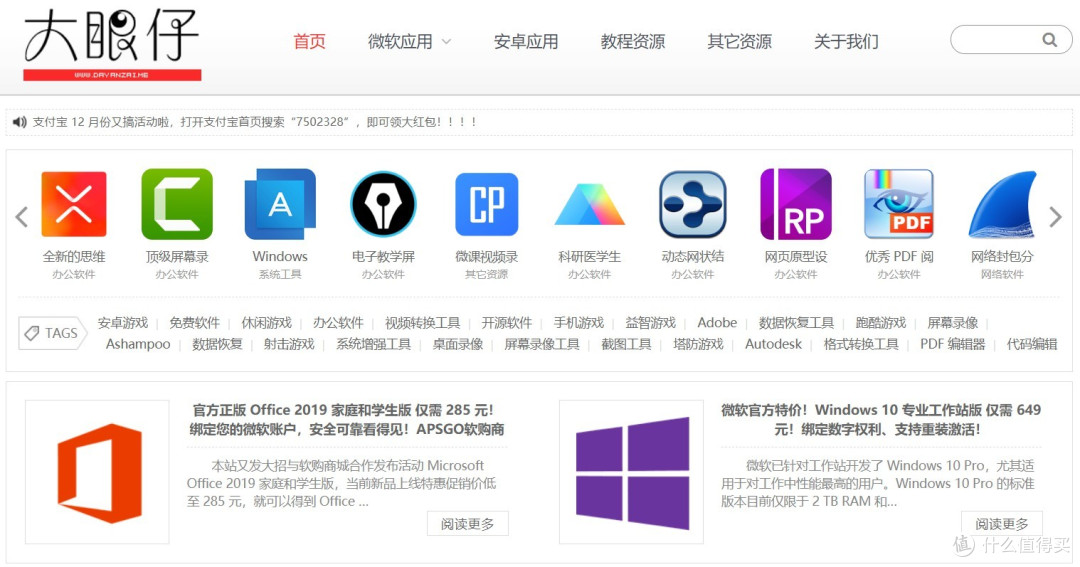
Task: Select the 办公软件 tag in tags row
Action: click(338, 322)
